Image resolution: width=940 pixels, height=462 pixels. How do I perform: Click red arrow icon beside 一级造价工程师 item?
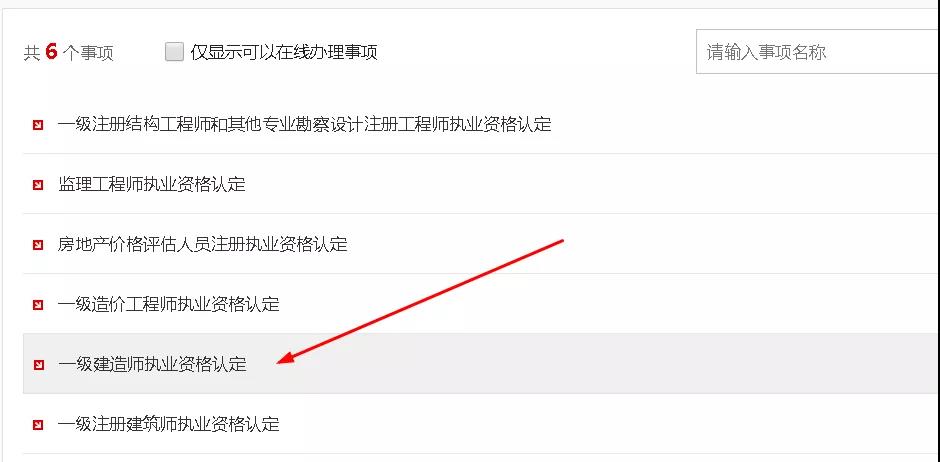pos(38,304)
